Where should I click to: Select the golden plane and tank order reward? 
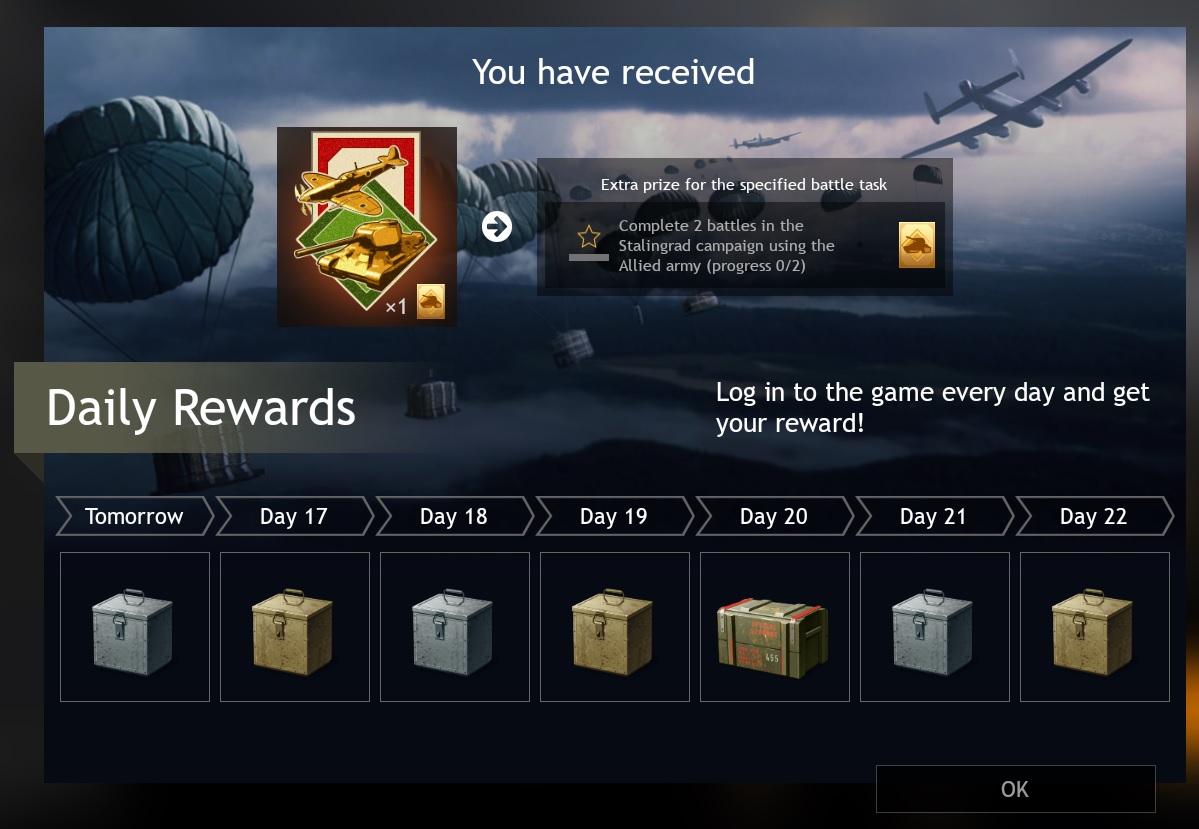(x=366, y=226)
